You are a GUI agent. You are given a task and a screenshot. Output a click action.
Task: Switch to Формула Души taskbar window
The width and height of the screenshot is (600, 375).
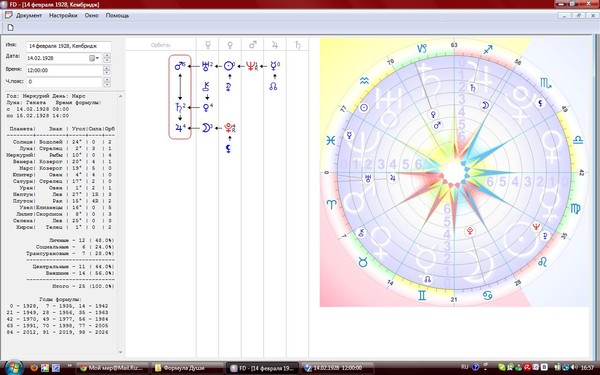pyautogui.click(x=187, y=368)
